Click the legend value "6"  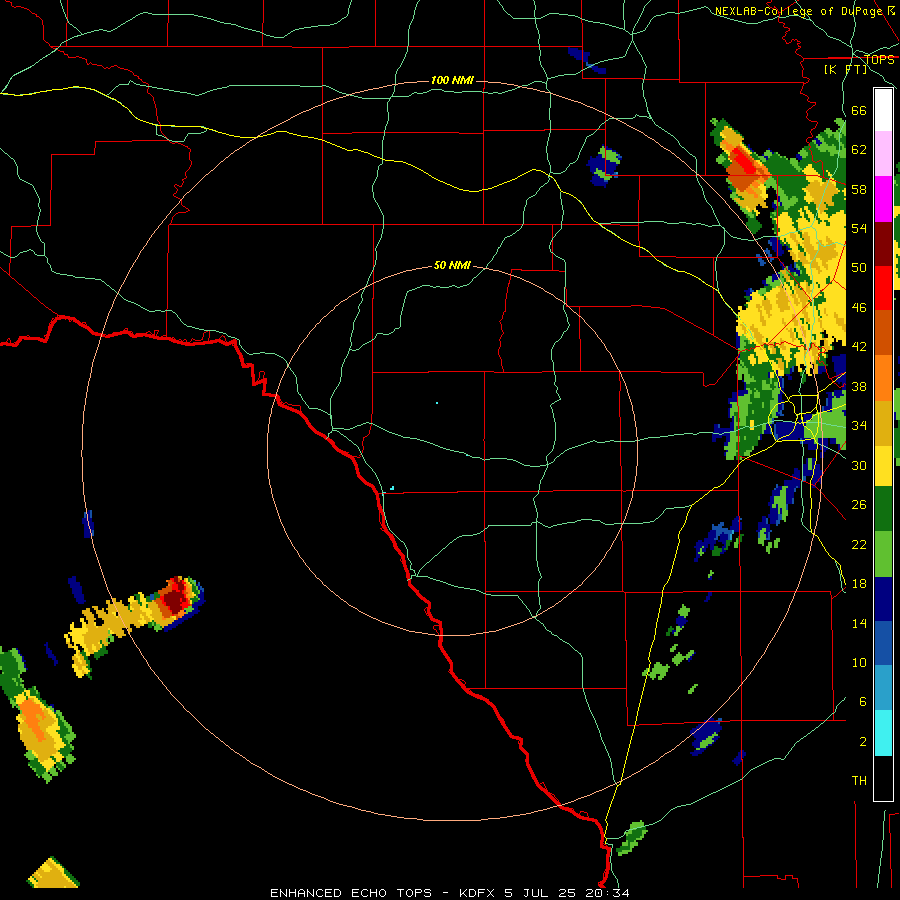pyautogui.click(x=862, y=702)
